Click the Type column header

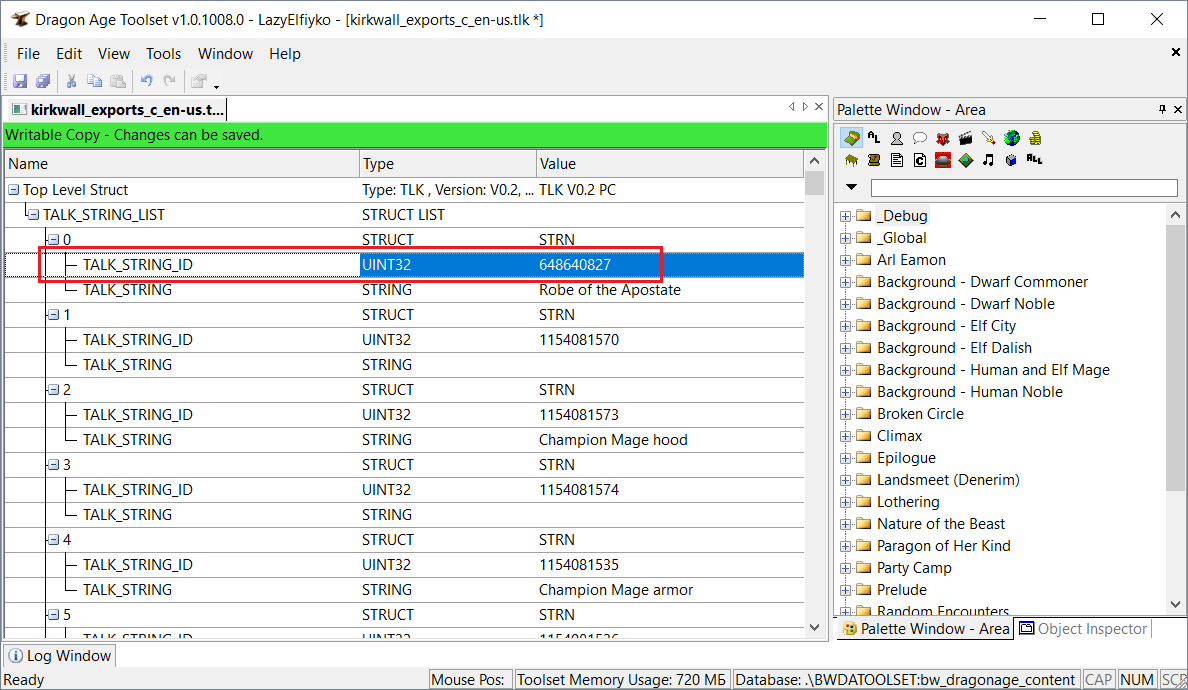point(448,164)
